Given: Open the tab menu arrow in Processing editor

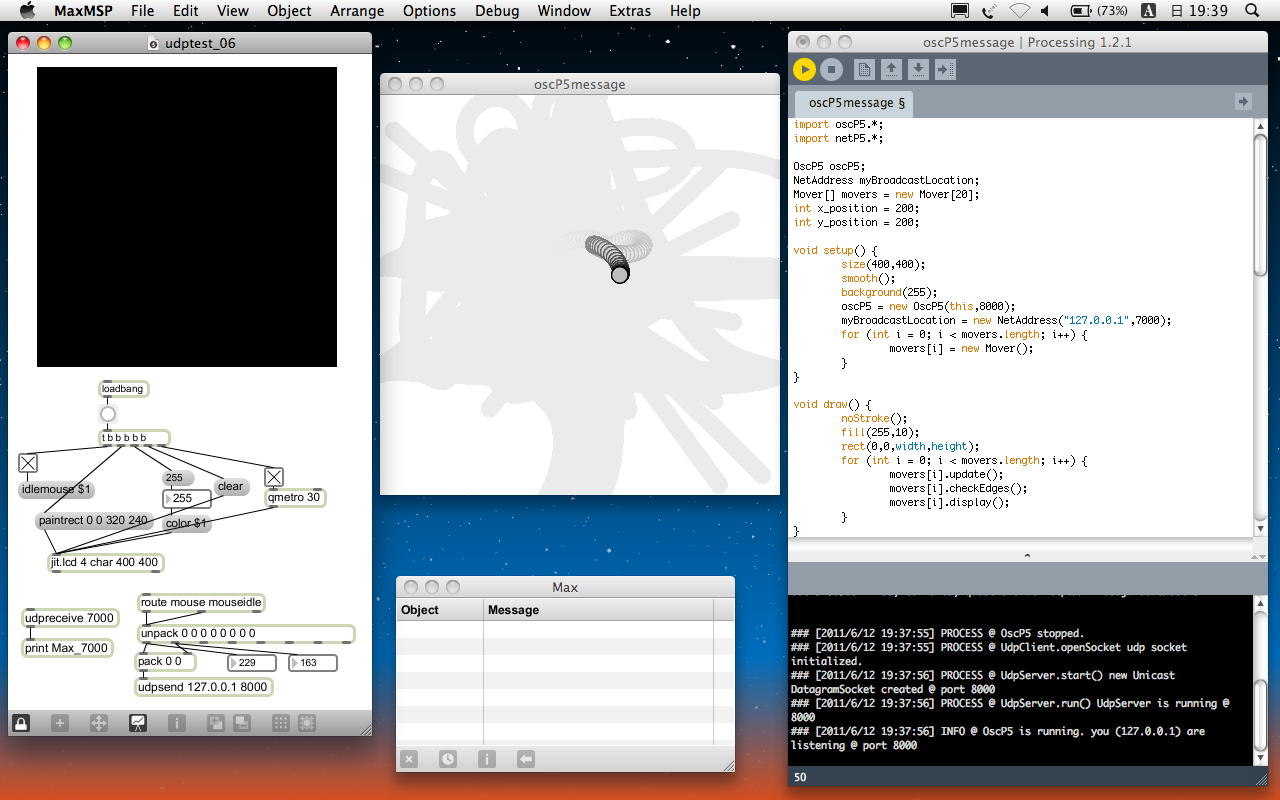Looking at the screenshot, I should click(x=1242, y=102).
